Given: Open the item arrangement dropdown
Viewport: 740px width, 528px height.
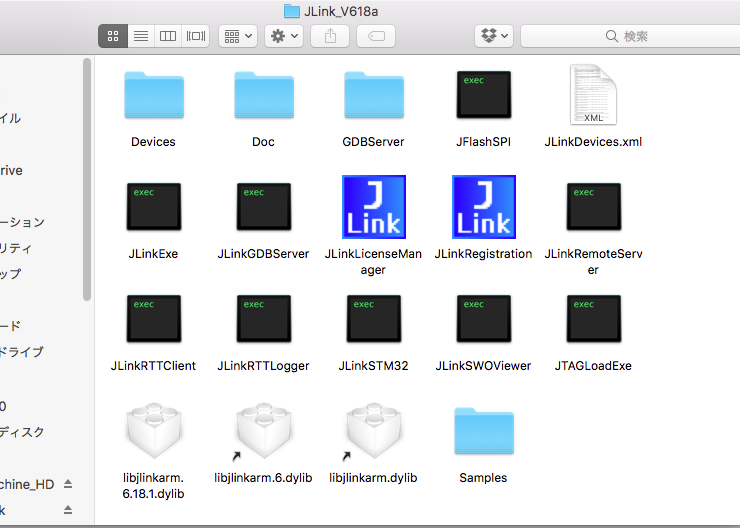Looking at the screenshot, I should pos(238,36).
